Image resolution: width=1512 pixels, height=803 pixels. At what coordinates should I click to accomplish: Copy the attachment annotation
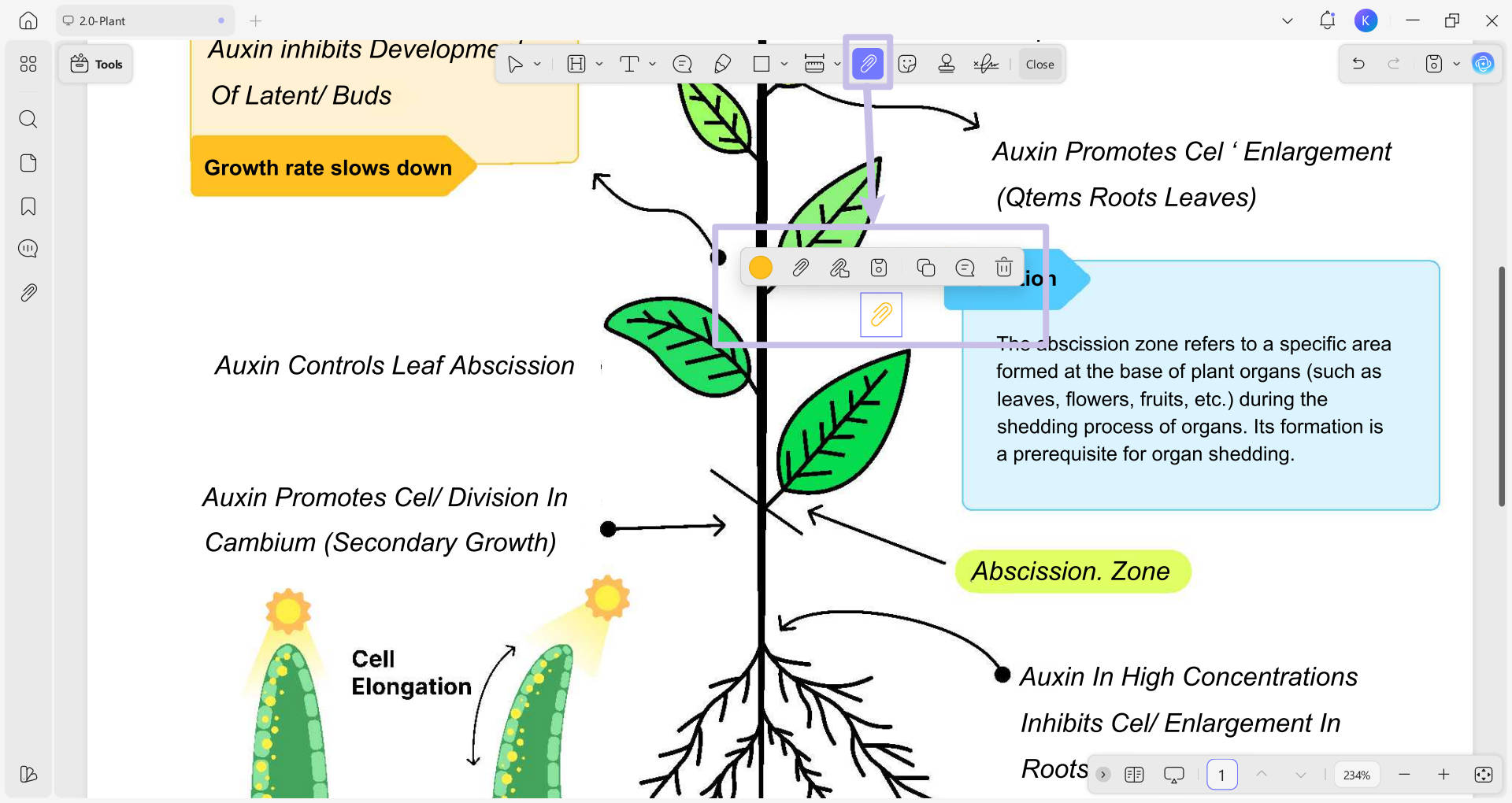pyautogui.click(x=926, y=268)
